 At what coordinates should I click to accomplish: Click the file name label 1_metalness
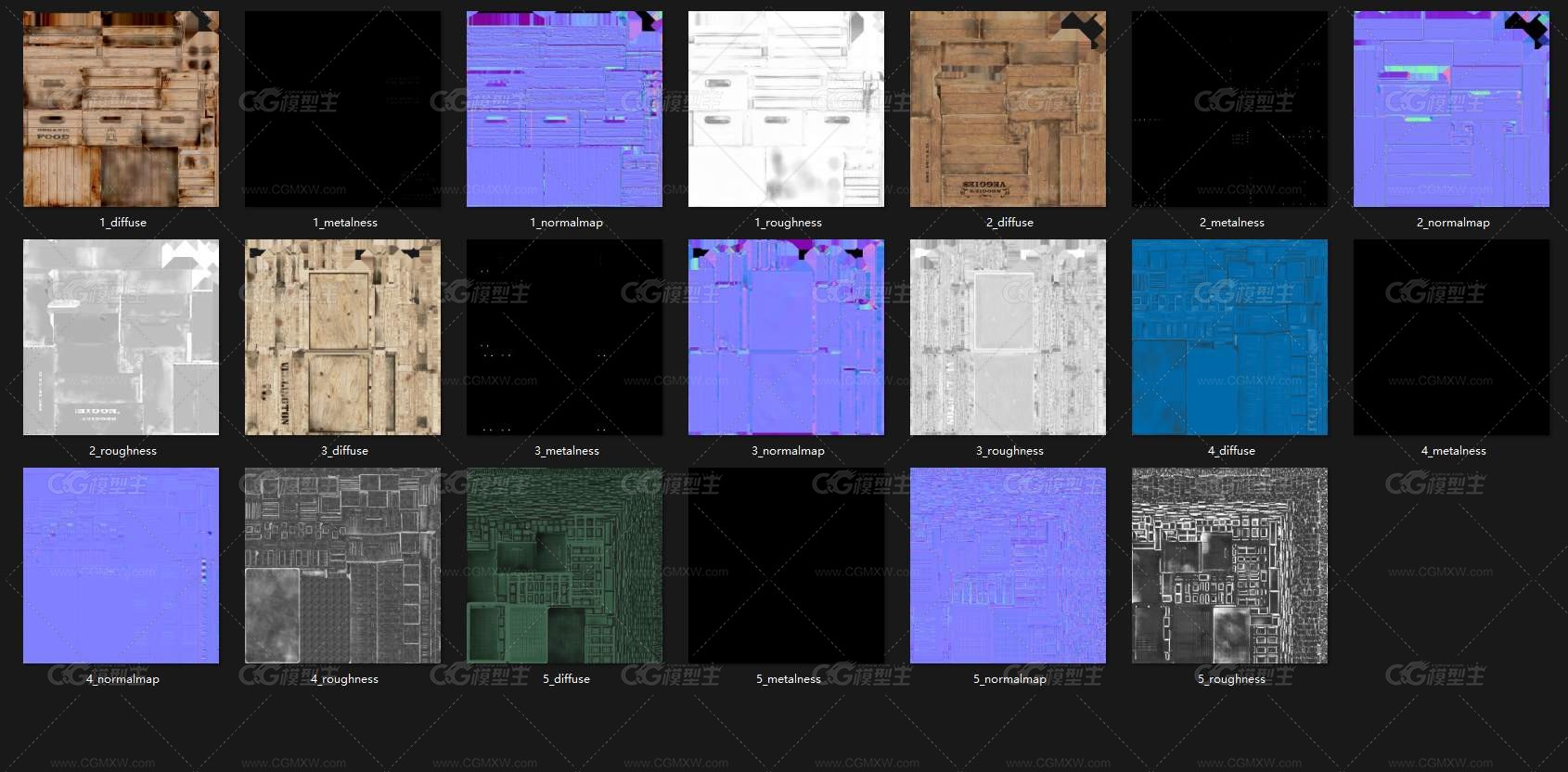(x=344, y=223)
